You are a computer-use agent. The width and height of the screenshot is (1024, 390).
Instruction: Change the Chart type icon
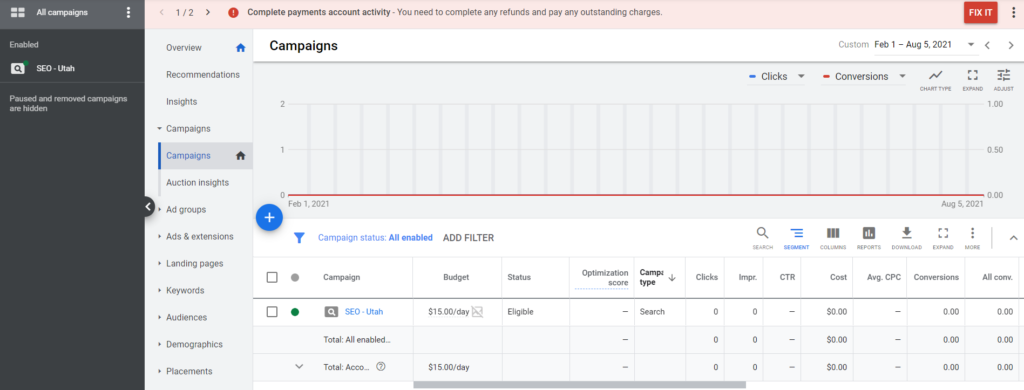935,80
